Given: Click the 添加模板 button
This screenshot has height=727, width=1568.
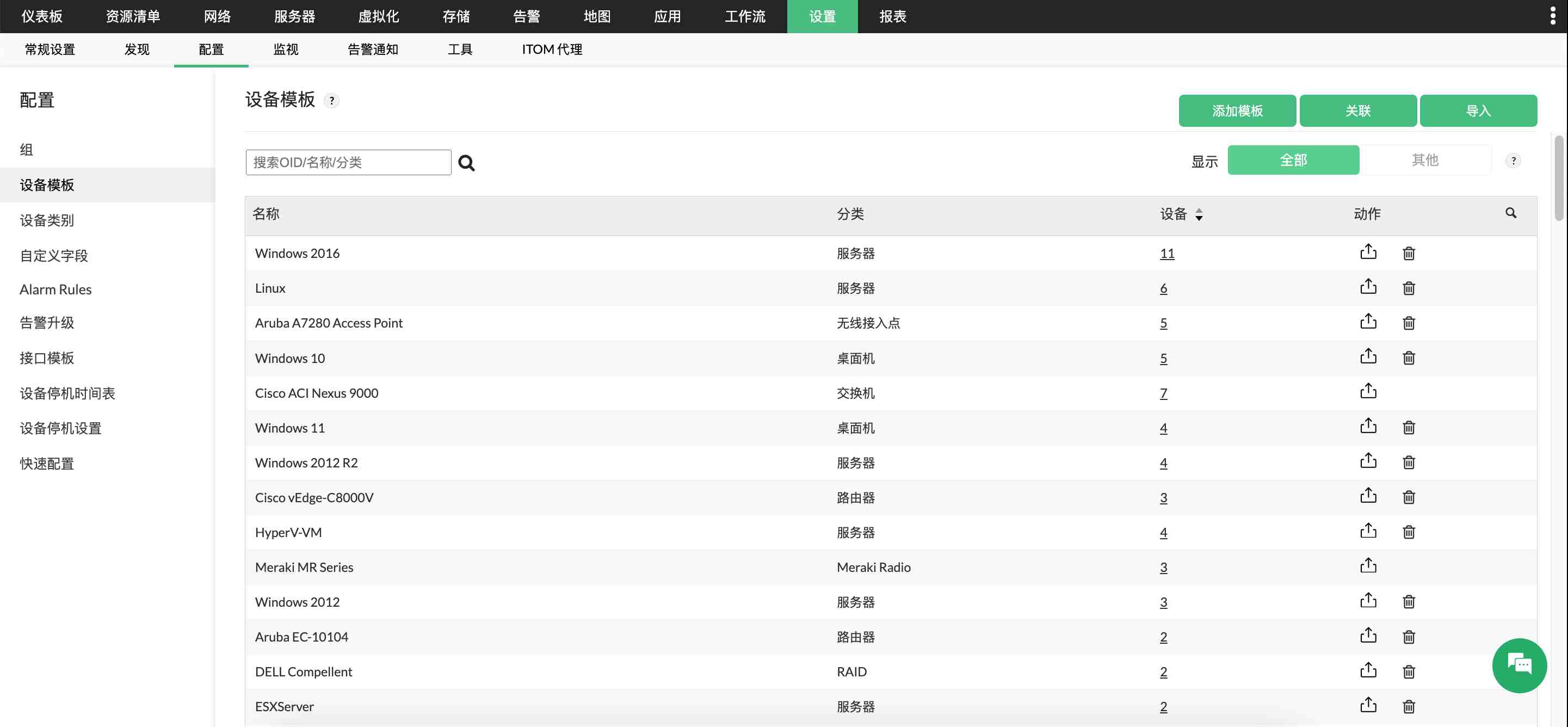Looking at the screenshot, I should 1236,111.
